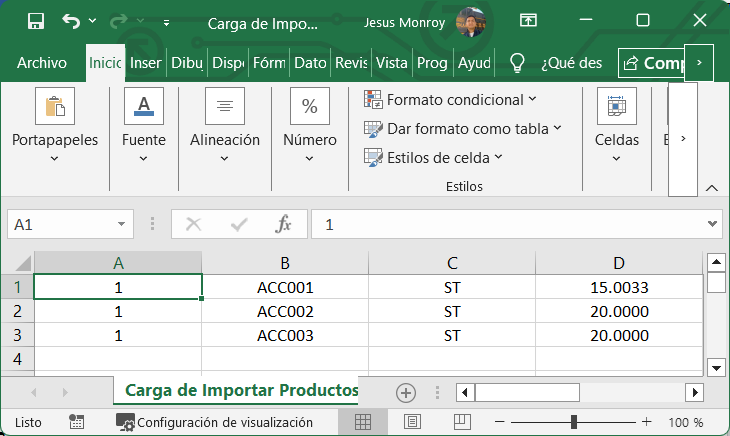Open the Portapapeles clipboard group
730x436 pixels.
coord(55,125)
